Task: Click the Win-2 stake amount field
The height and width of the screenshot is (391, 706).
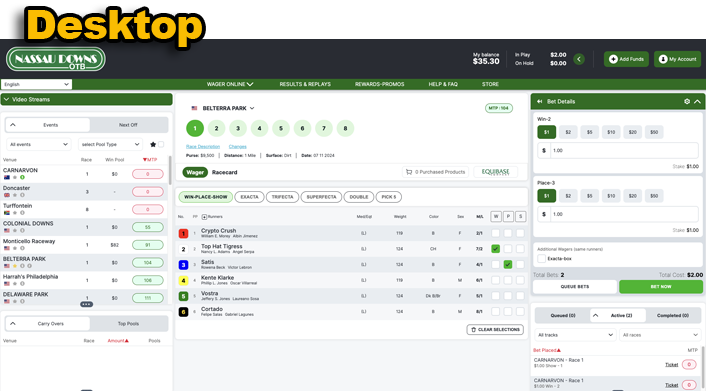Action: 618,150
